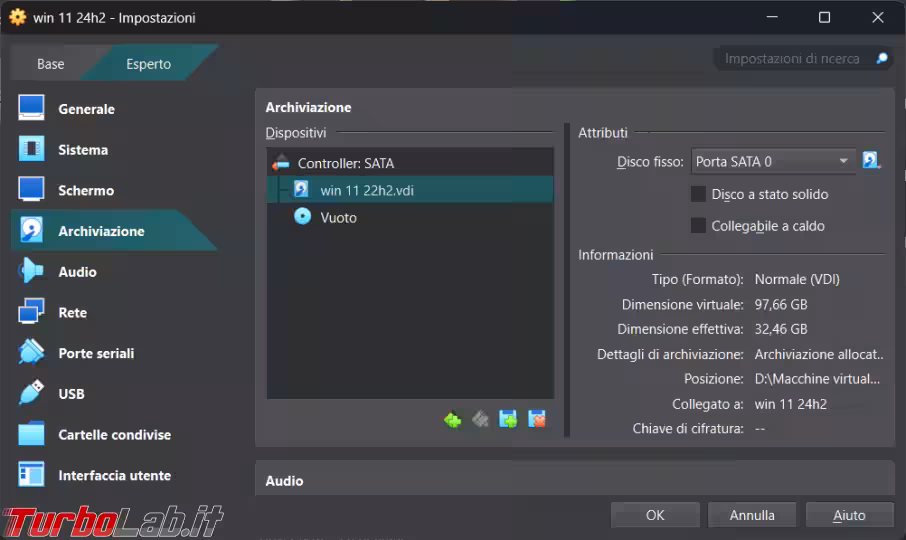The image size is (906, 540).
Task: Click the search magnifier icon
Action: coord(882,58)
